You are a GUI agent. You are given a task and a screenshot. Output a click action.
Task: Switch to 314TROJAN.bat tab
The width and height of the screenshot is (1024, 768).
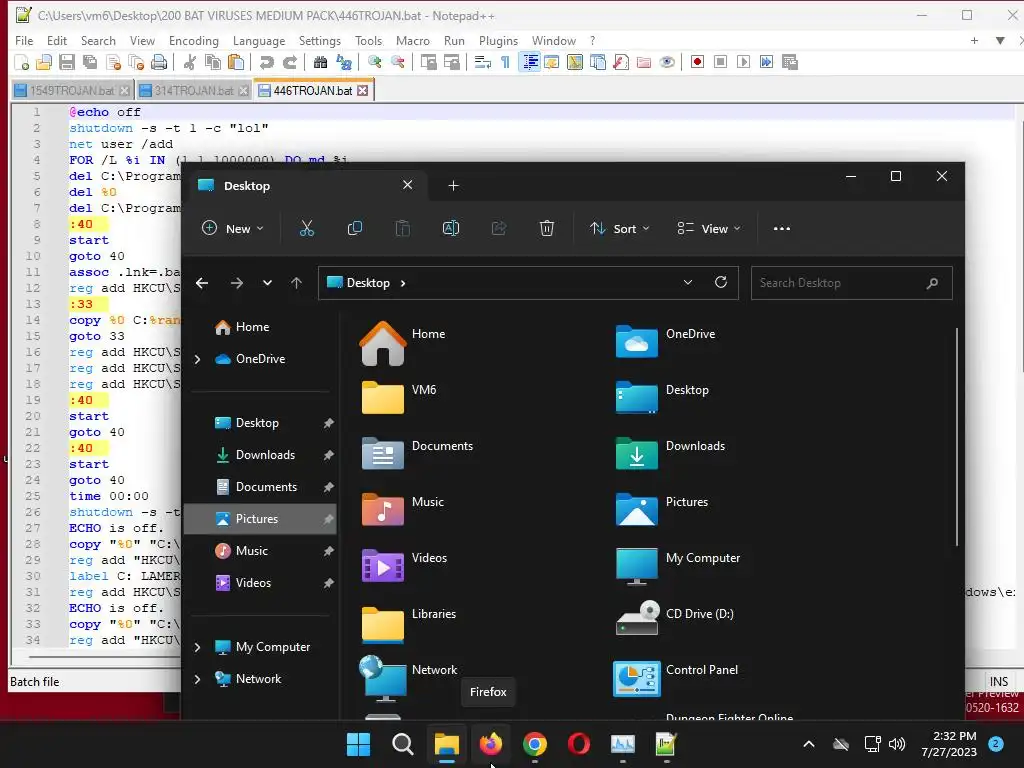(x=193, y=91)
